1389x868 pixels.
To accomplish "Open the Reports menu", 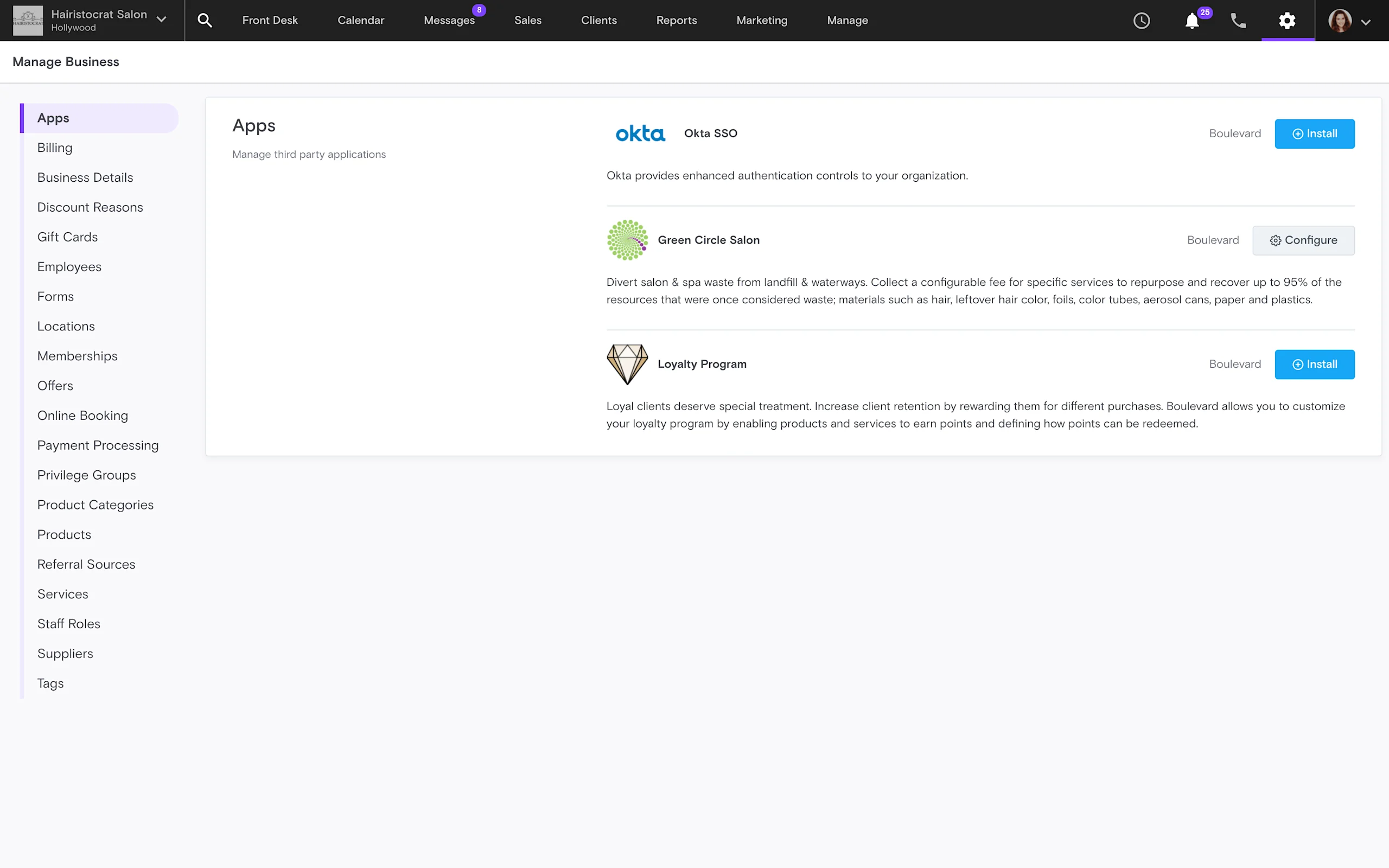I will tap(676, 21).
